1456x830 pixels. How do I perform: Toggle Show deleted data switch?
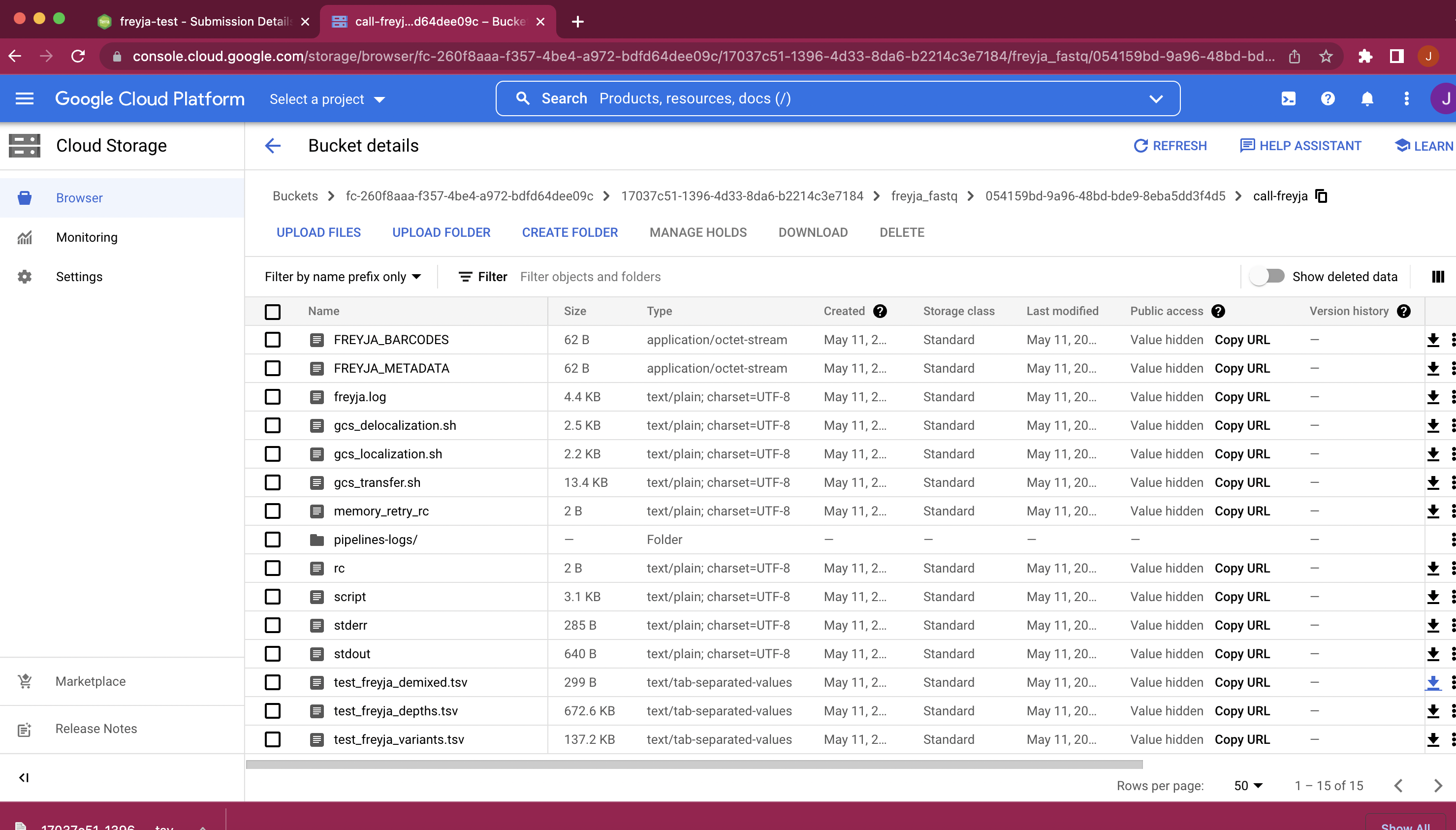click(x=1267, y=277)
